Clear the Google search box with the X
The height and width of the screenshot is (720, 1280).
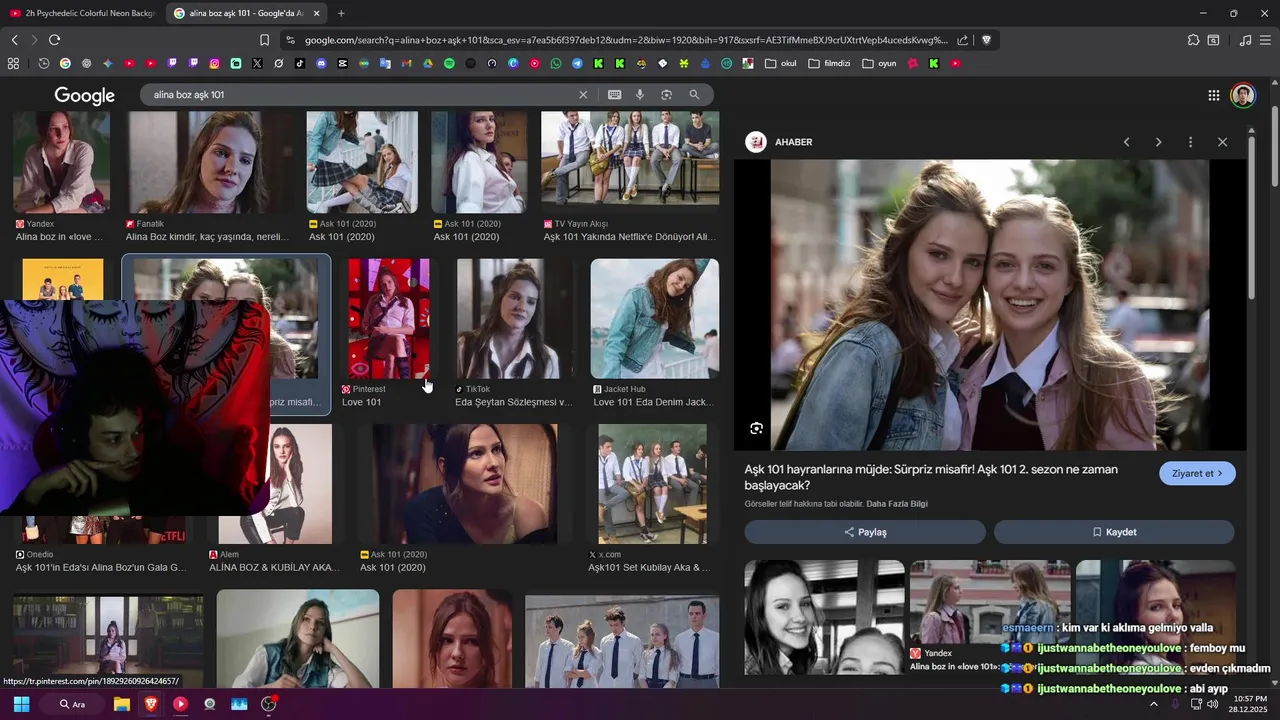[583, 95]
